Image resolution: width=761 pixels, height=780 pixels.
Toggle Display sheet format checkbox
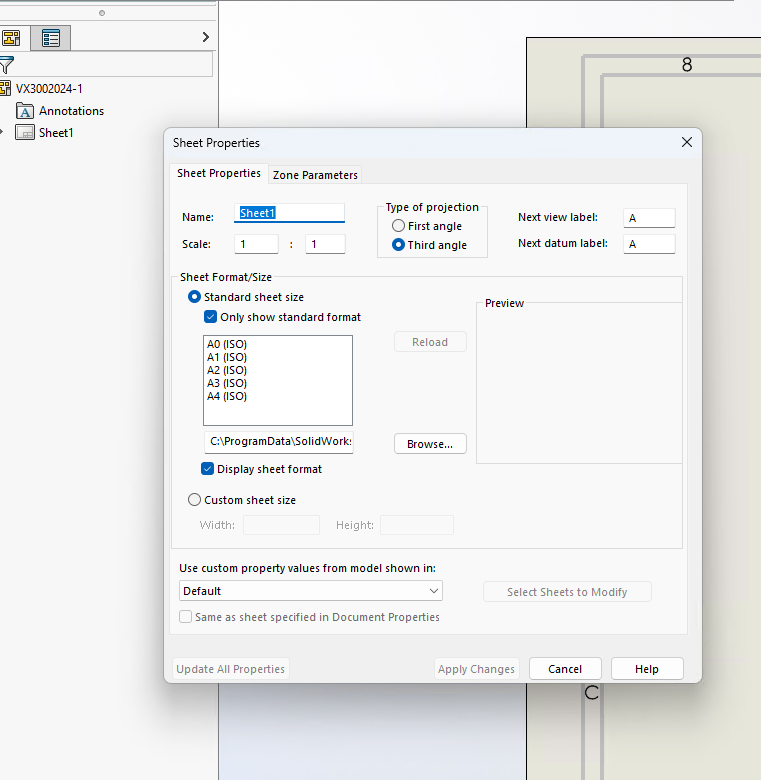pos(208,469)
